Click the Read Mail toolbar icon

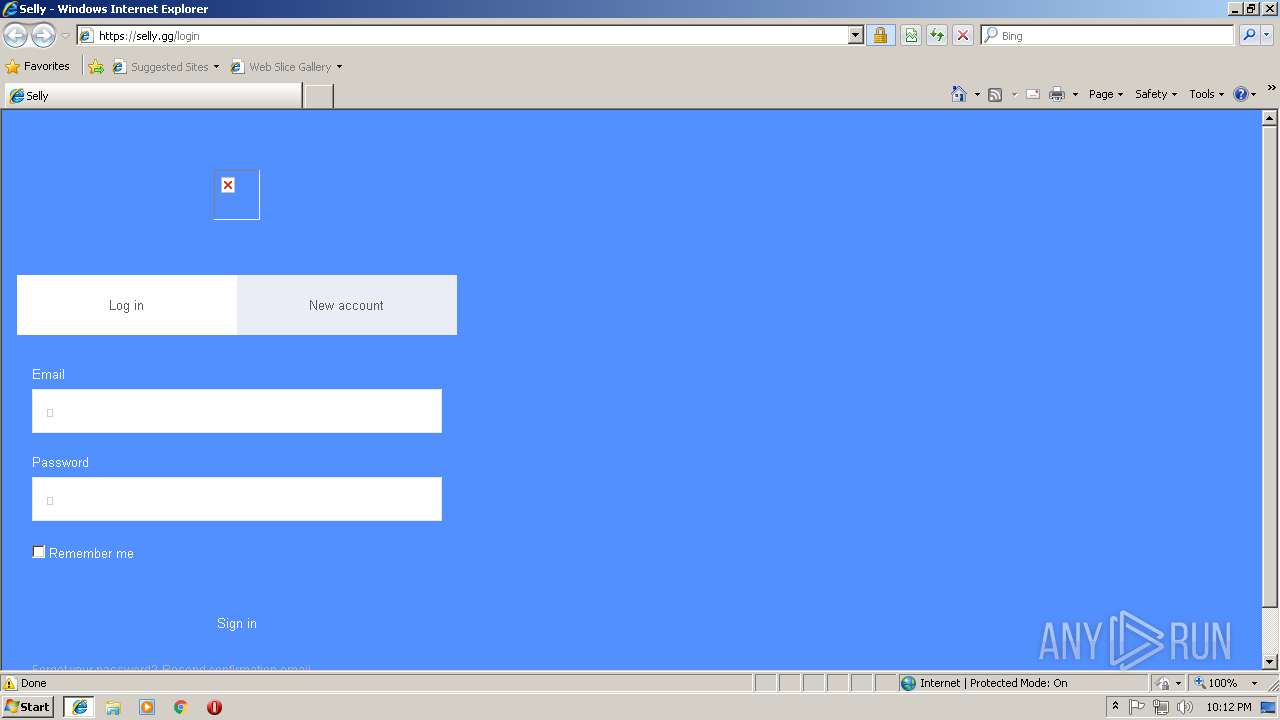tap(1033, 94)
